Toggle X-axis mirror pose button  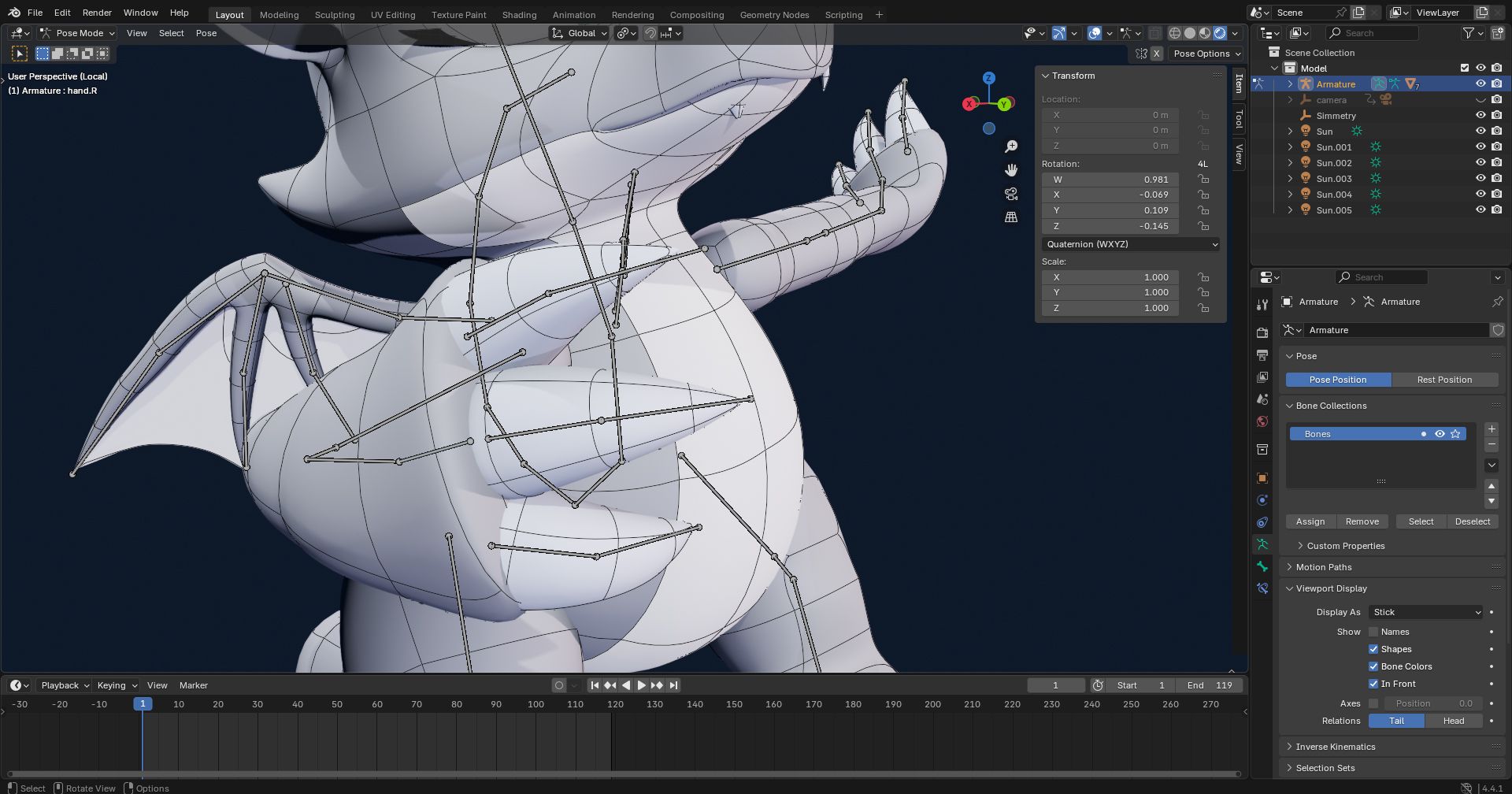[x=1156, y=54]
